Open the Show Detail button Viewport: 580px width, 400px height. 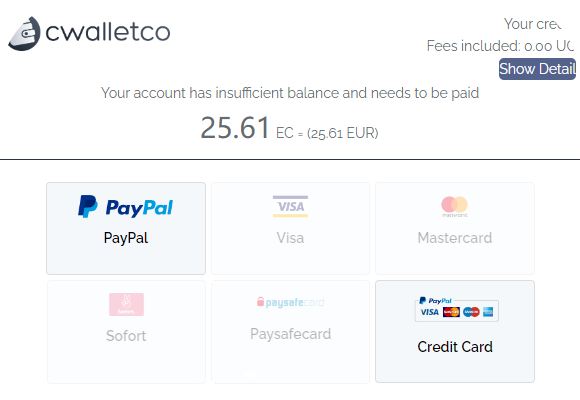(537, 69)
